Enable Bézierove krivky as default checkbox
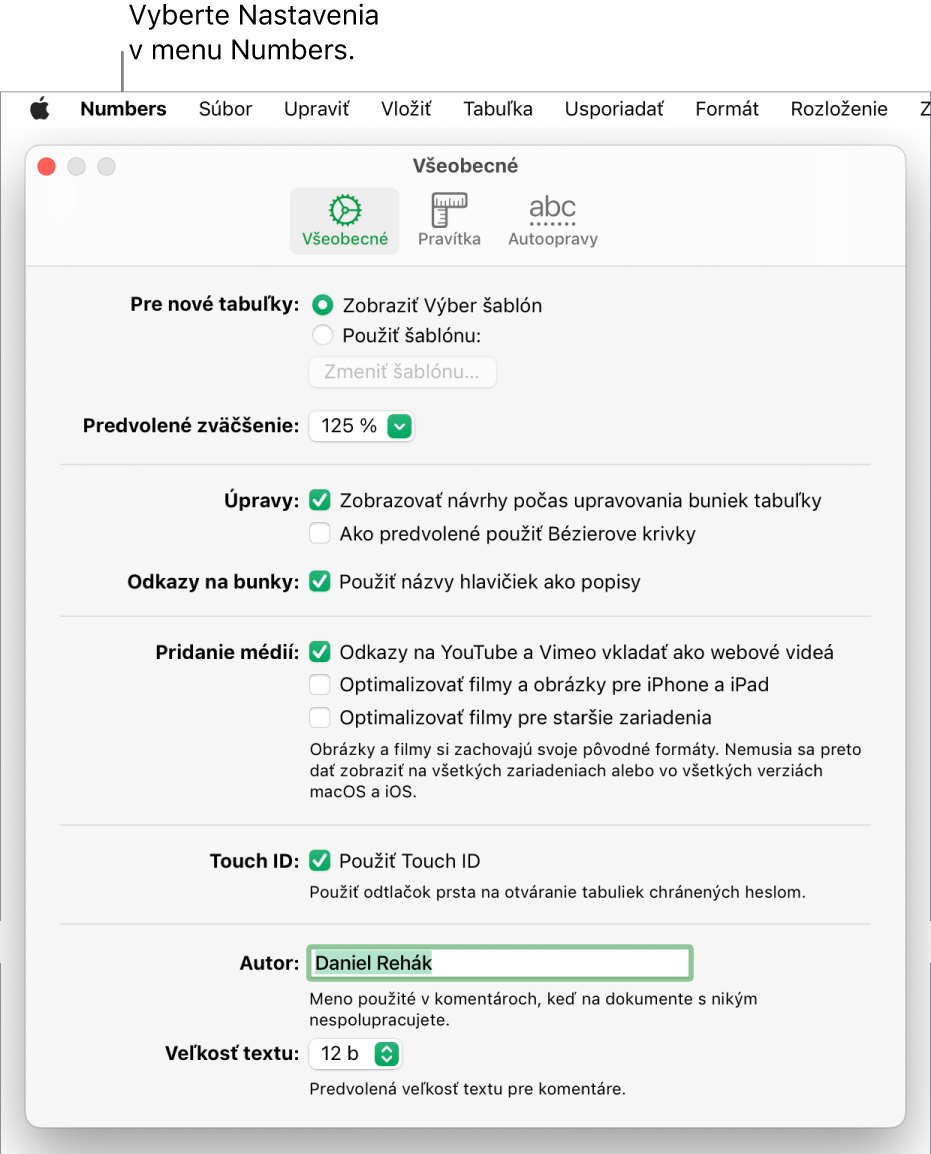 (x=320, y=534)
